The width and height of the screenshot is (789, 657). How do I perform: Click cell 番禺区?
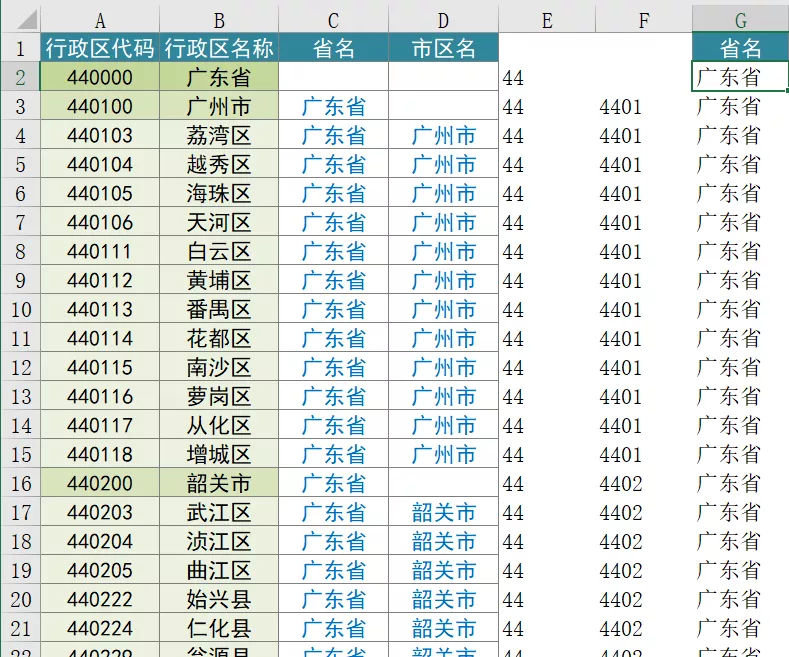(x=219, y=309)
